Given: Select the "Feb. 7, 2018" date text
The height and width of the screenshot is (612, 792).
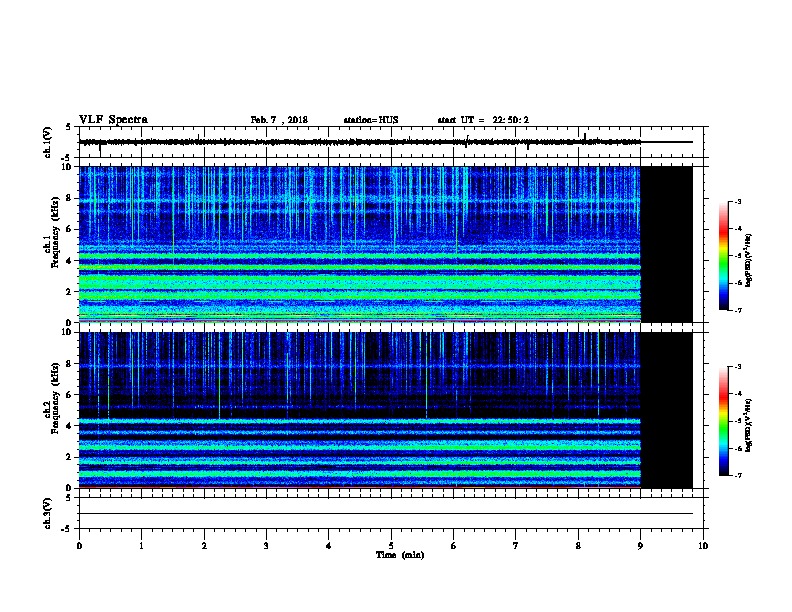Looking at the screenshot, I should (279, 120).
